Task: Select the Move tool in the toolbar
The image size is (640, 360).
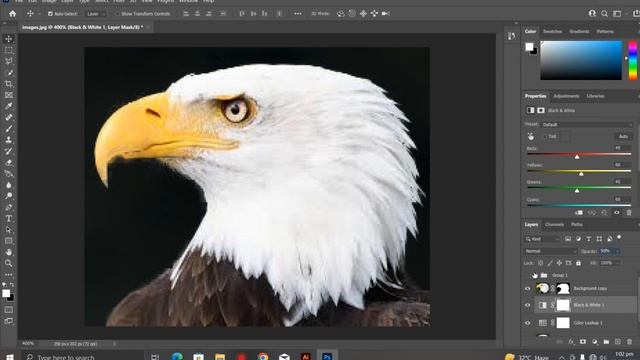Action: pyautogui.click(x=9, y=39)
